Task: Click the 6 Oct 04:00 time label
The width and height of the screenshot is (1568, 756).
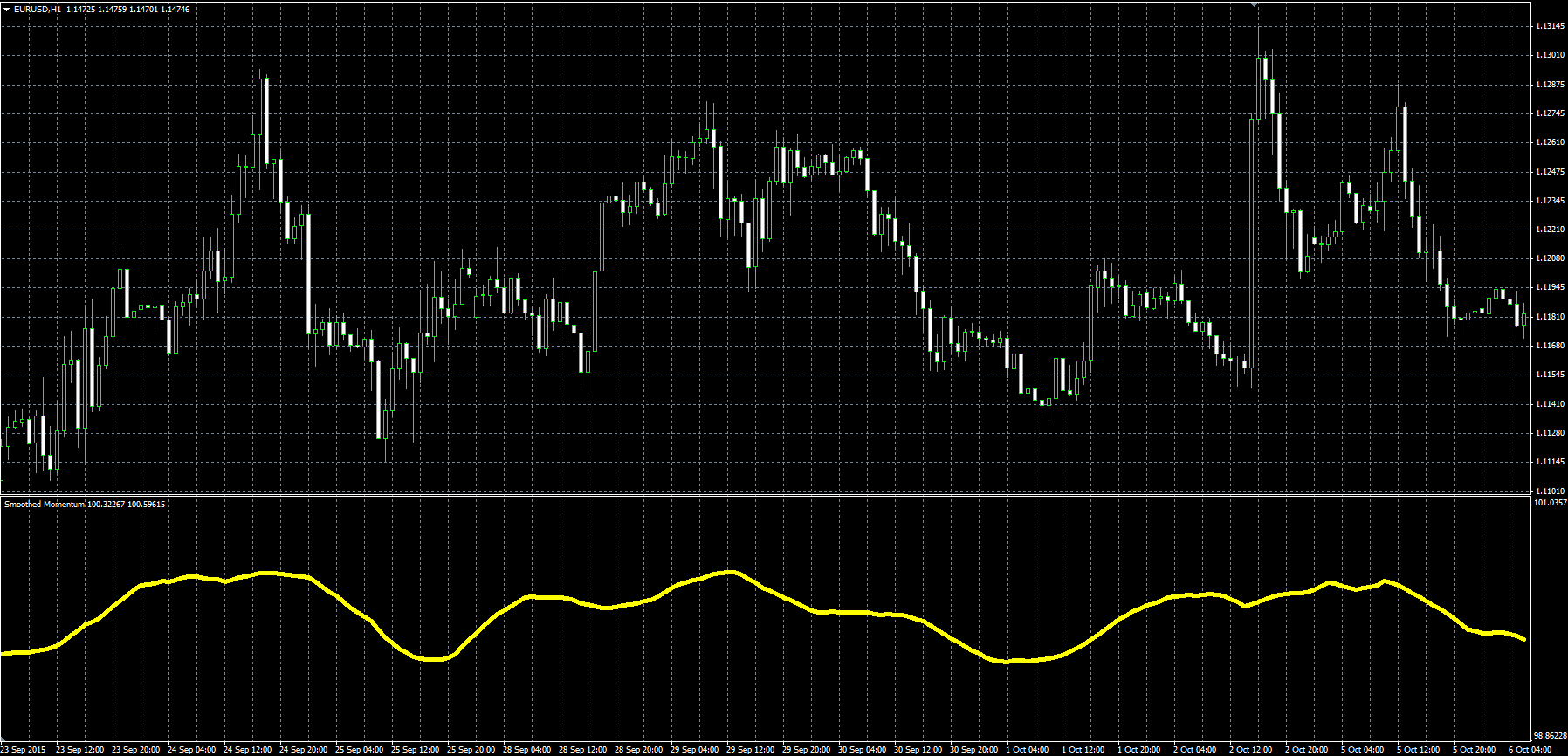Action: 1530,750
